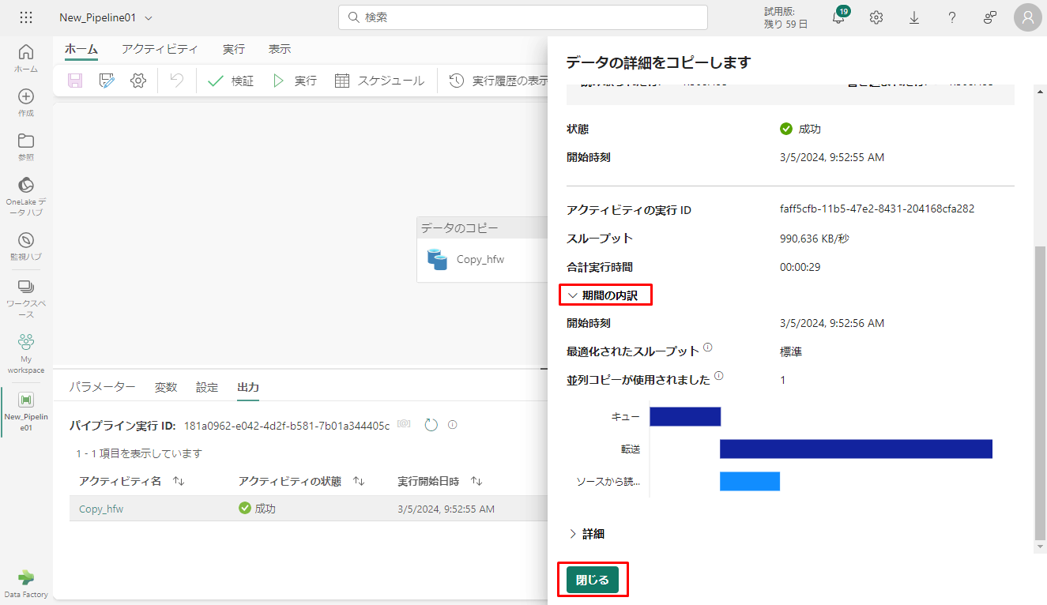Sort by アクティビティ名 column
1047x605 pixels.
[x=179, y=481]
